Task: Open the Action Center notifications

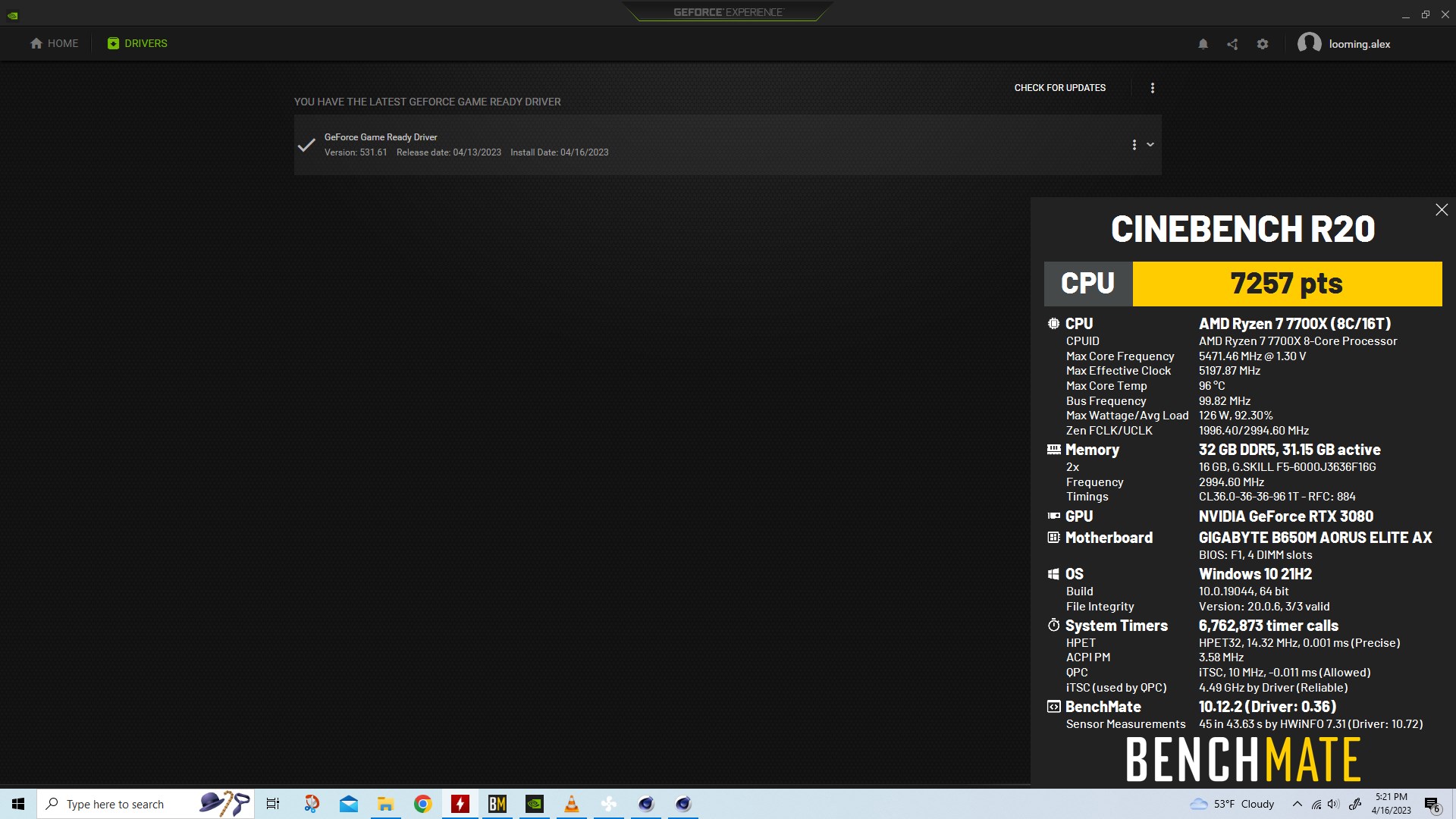Action: tap(1432, 804)
